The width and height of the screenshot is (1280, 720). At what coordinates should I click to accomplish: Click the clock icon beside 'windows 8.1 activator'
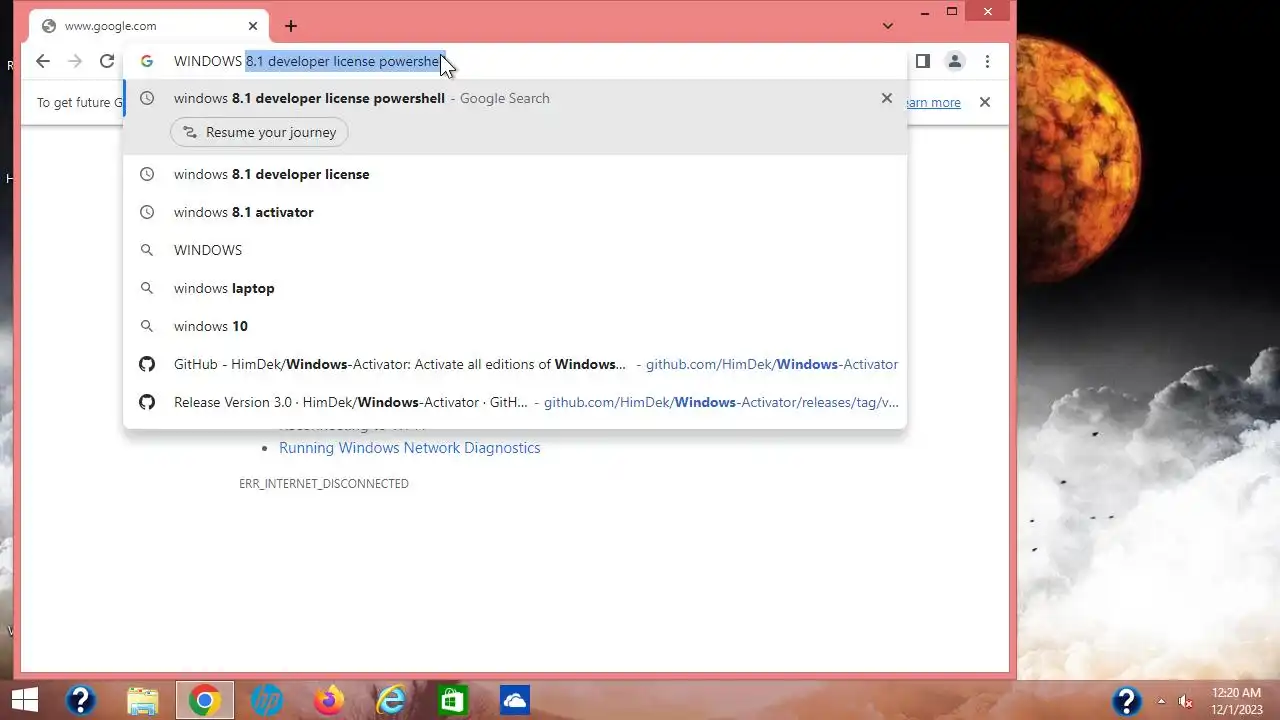point(147,212)
